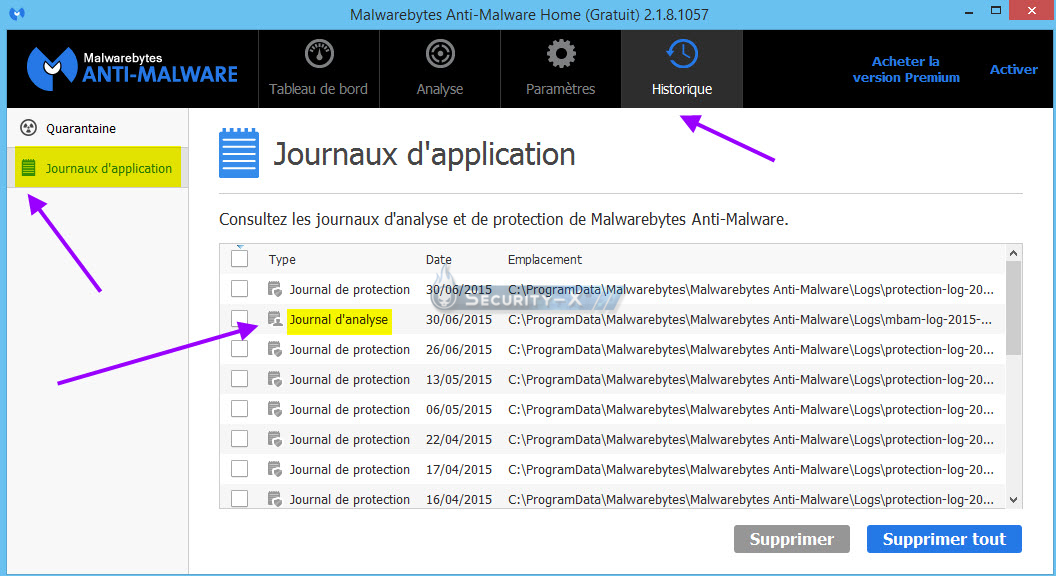Click the green Journaux d'application sidebar icon
The height and width of the screenshot is (576, 1056).
[x=28, y=168]
